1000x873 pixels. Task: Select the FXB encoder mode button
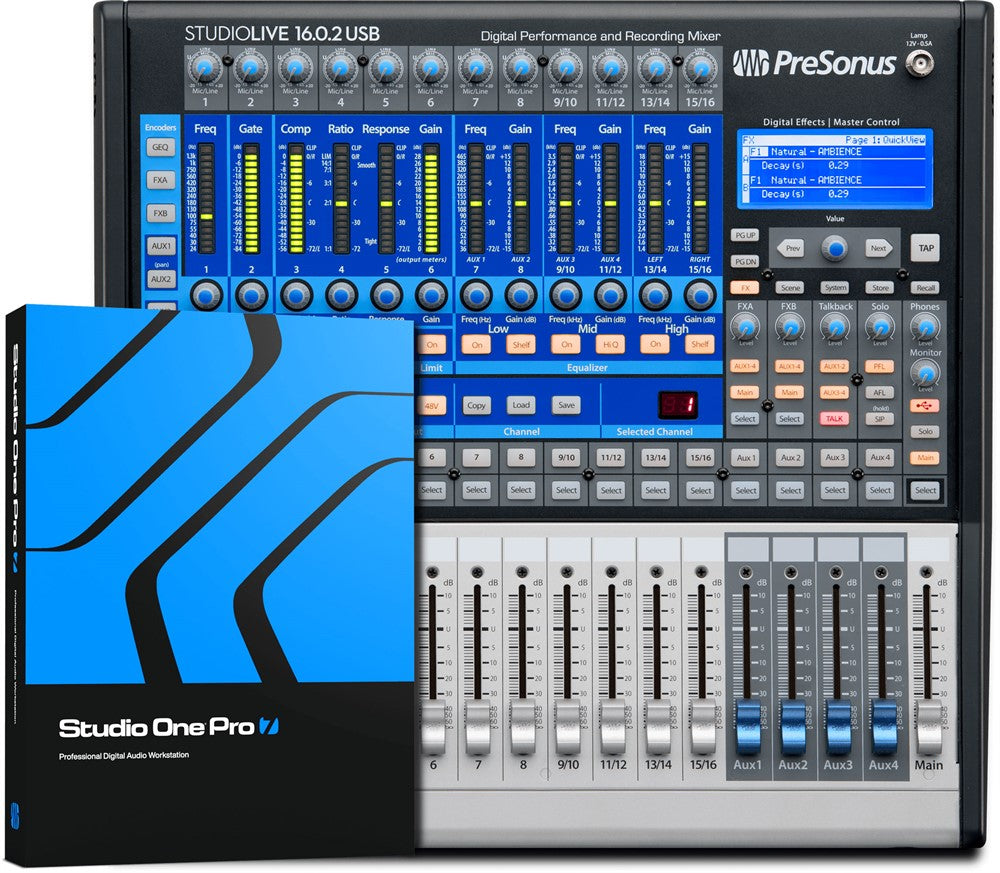point(160,213)
